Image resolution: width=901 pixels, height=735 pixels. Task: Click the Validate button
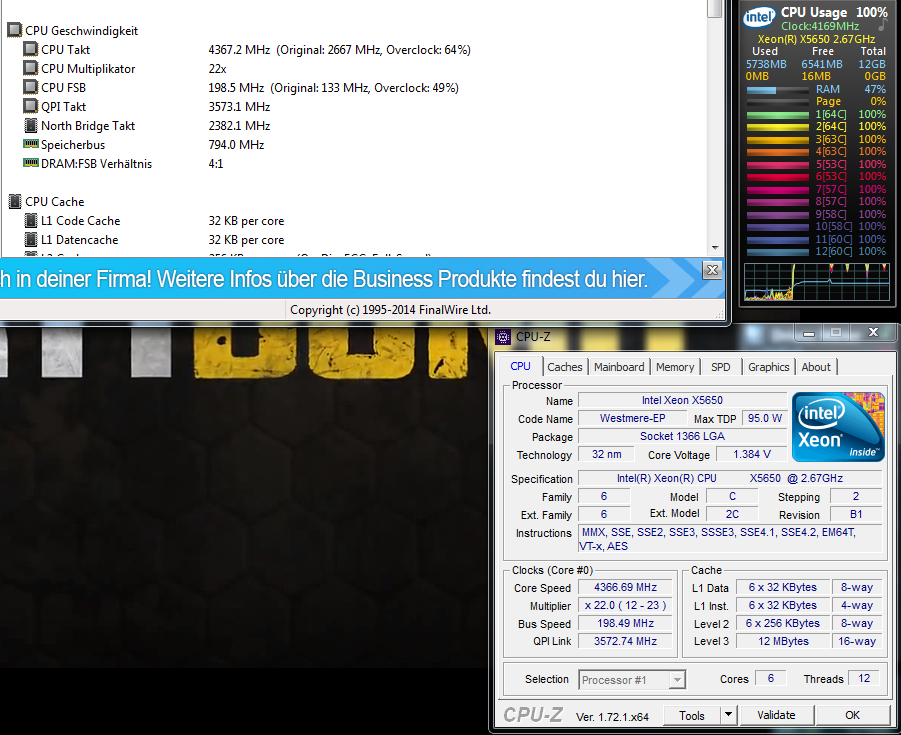(776, 715)
